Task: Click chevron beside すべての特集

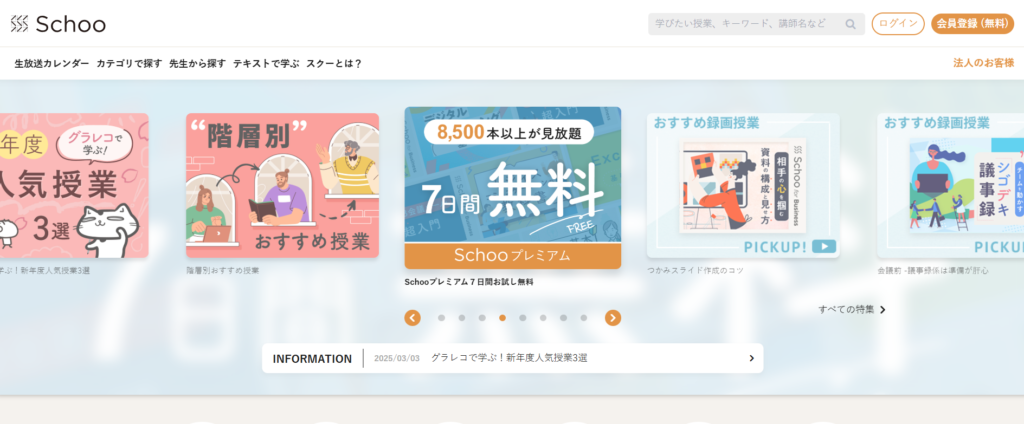Action: pos(882,310)
